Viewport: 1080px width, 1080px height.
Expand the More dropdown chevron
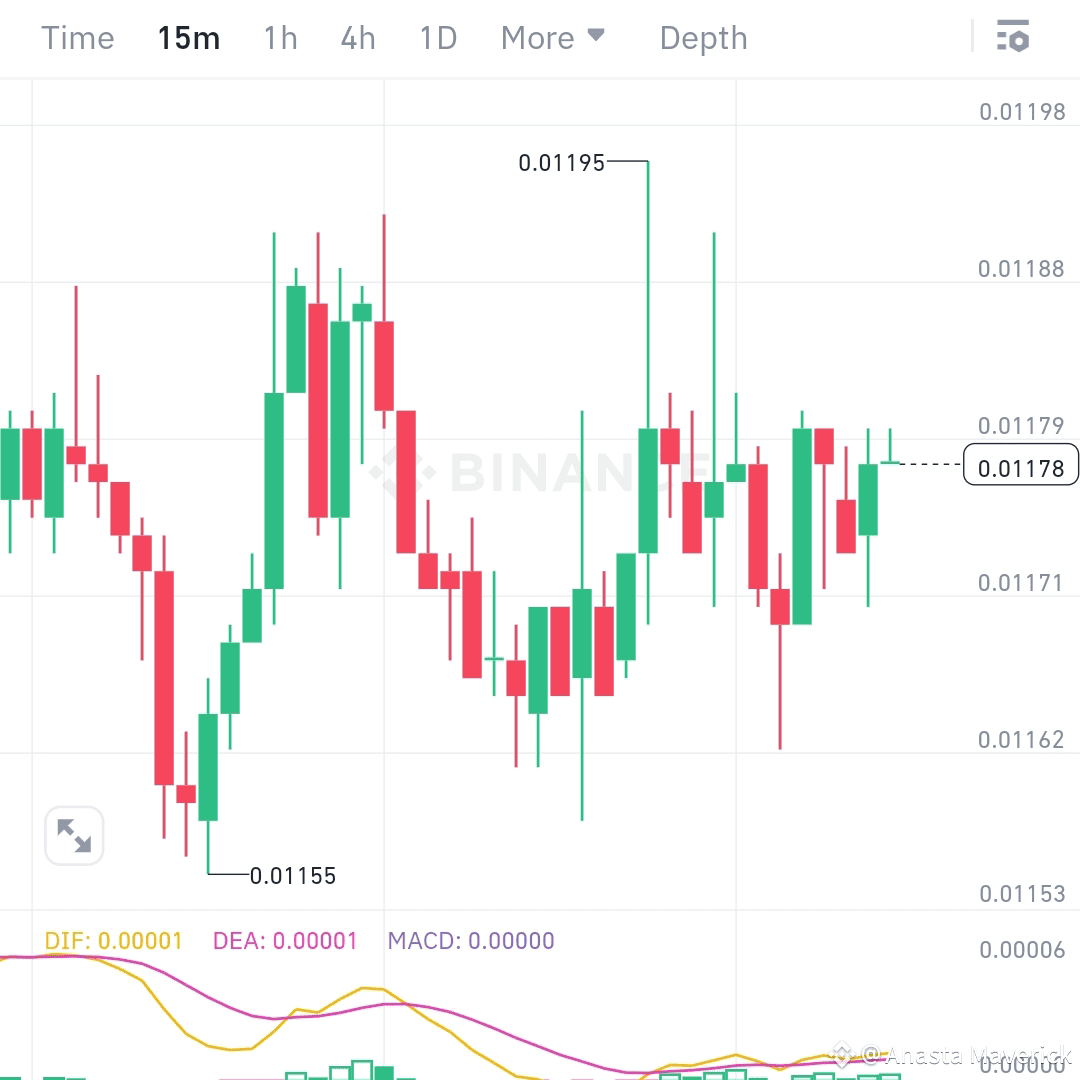[x=597, y=37]
